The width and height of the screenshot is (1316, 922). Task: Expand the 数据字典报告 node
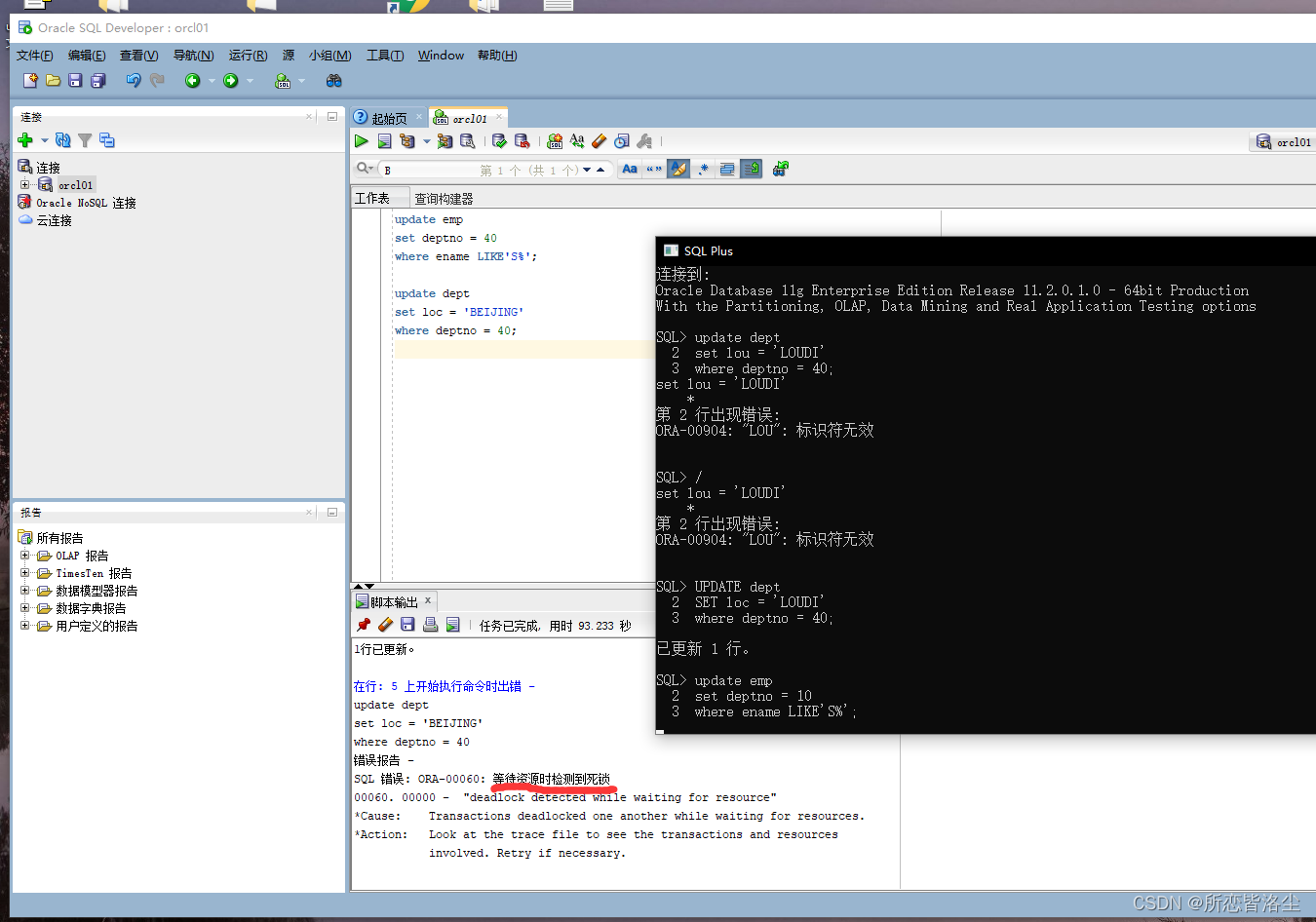[25, 608]
